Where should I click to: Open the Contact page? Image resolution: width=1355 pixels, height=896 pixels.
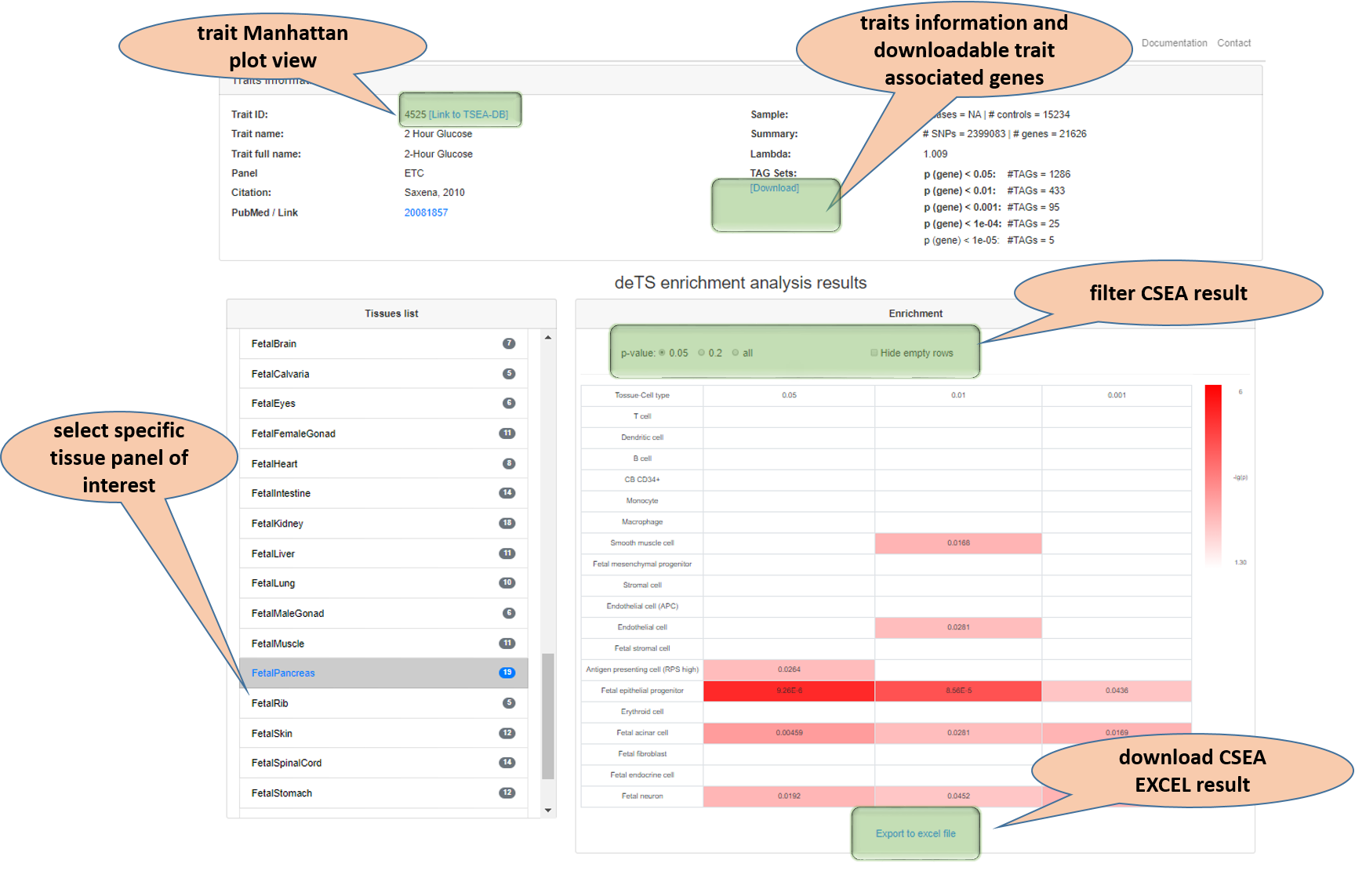1233,43
